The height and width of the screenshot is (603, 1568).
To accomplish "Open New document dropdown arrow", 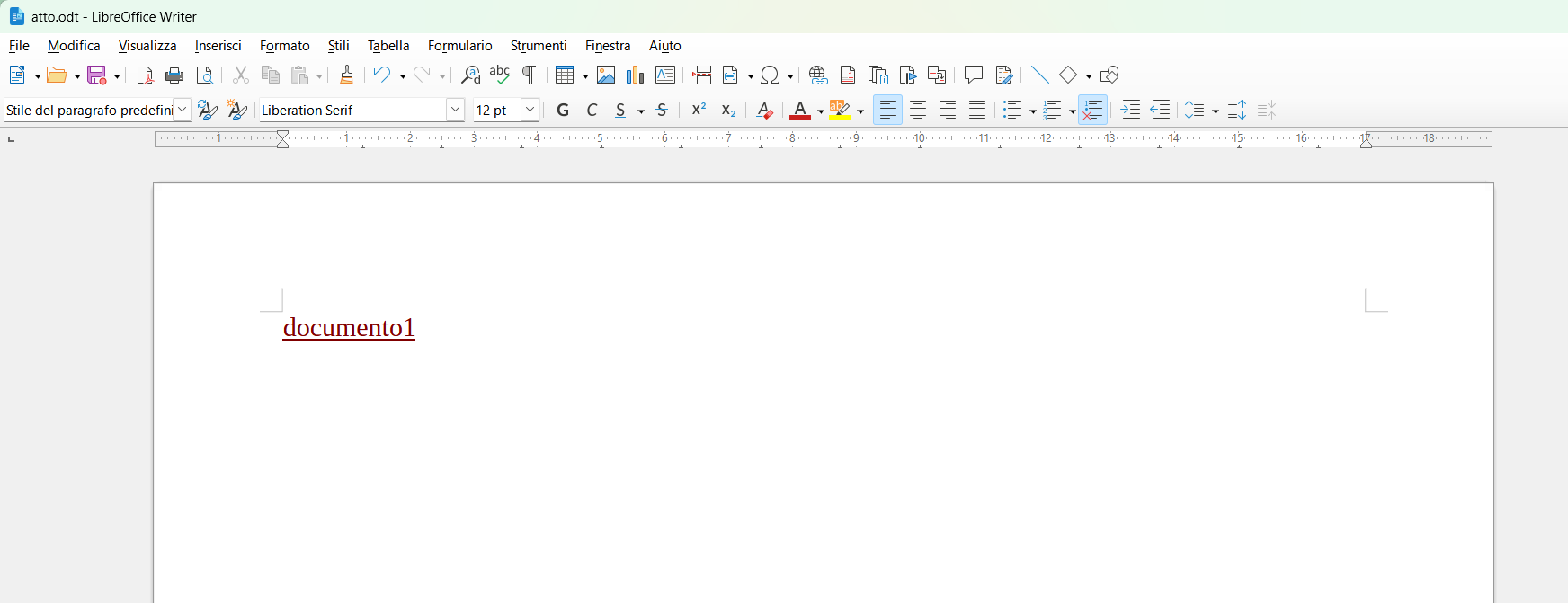I will [x=37, y=76].
